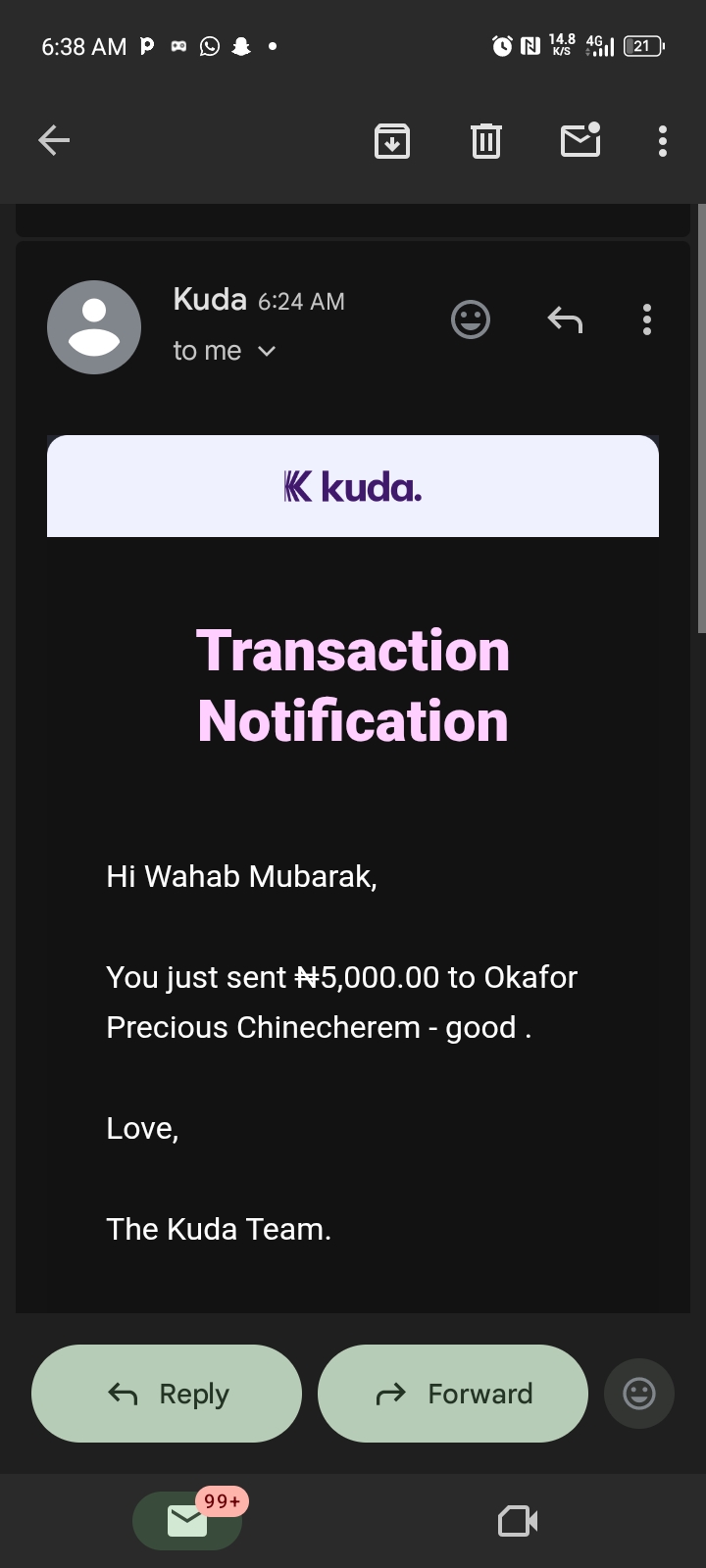The height and width of the screenshot is (1568, 706).
Task: Tap the back arrow to the inbox
Action: pos(54,141)
